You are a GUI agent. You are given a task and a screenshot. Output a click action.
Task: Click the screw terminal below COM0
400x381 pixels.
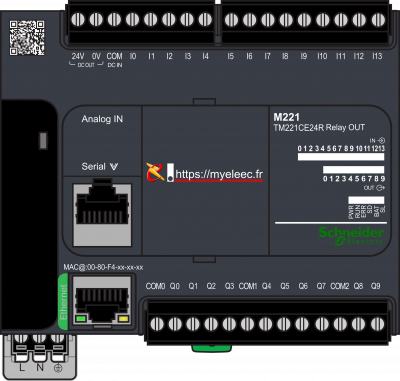coord(157,324)
